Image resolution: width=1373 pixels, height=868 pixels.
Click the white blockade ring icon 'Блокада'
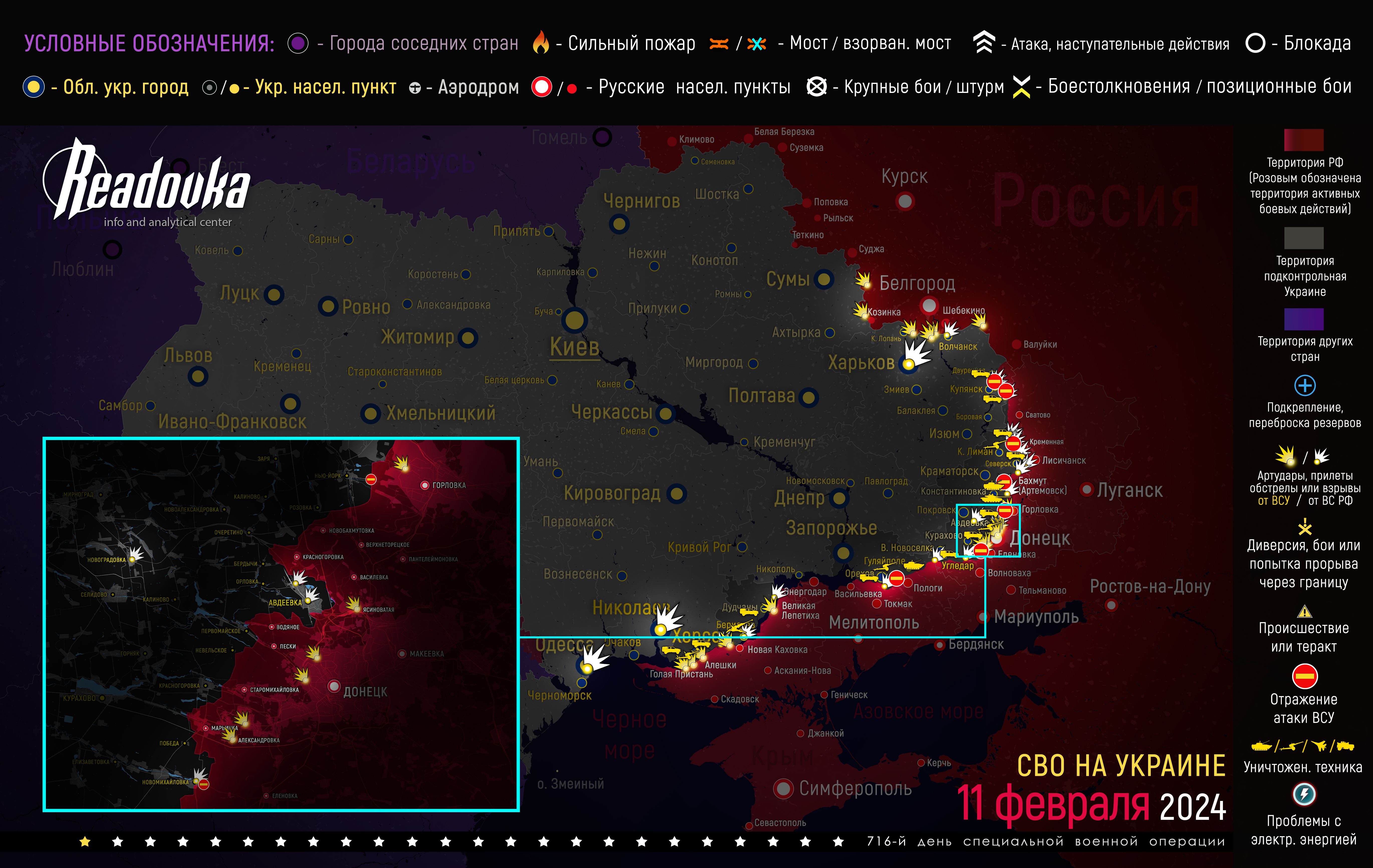pos(1255,43)
